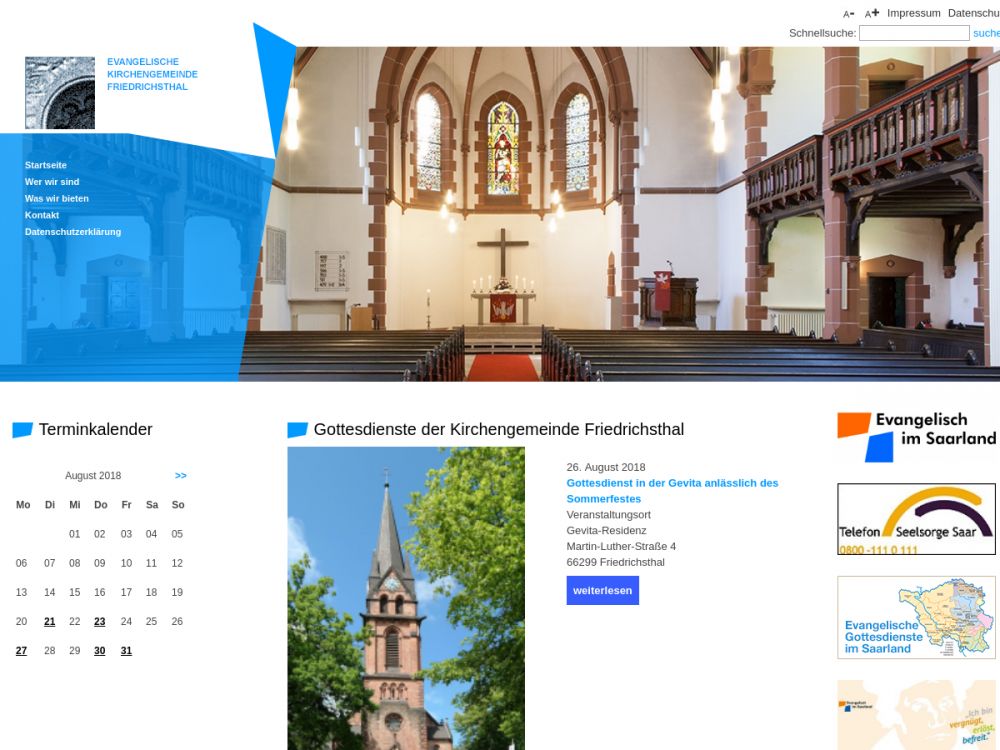Open the Evangelische Gottesdienste im Saarland map banner
Screen dimensions: 1000x750
coord(916,617)
